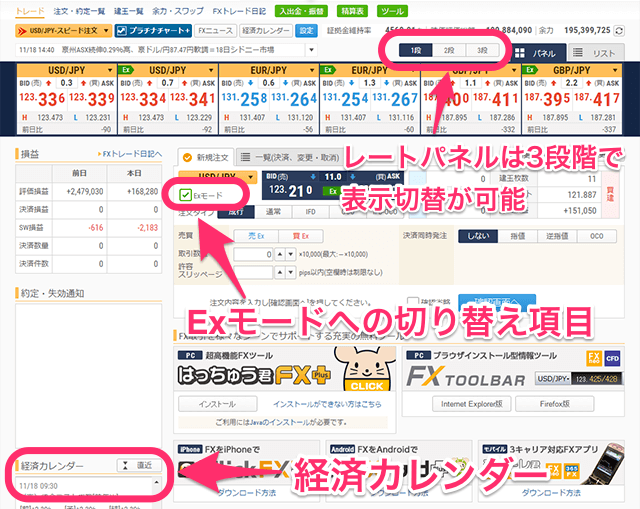This screenshot has height=509, width=640.
Task: Increase 許容スリッページ with the up stepper
Action: point(280,272)
